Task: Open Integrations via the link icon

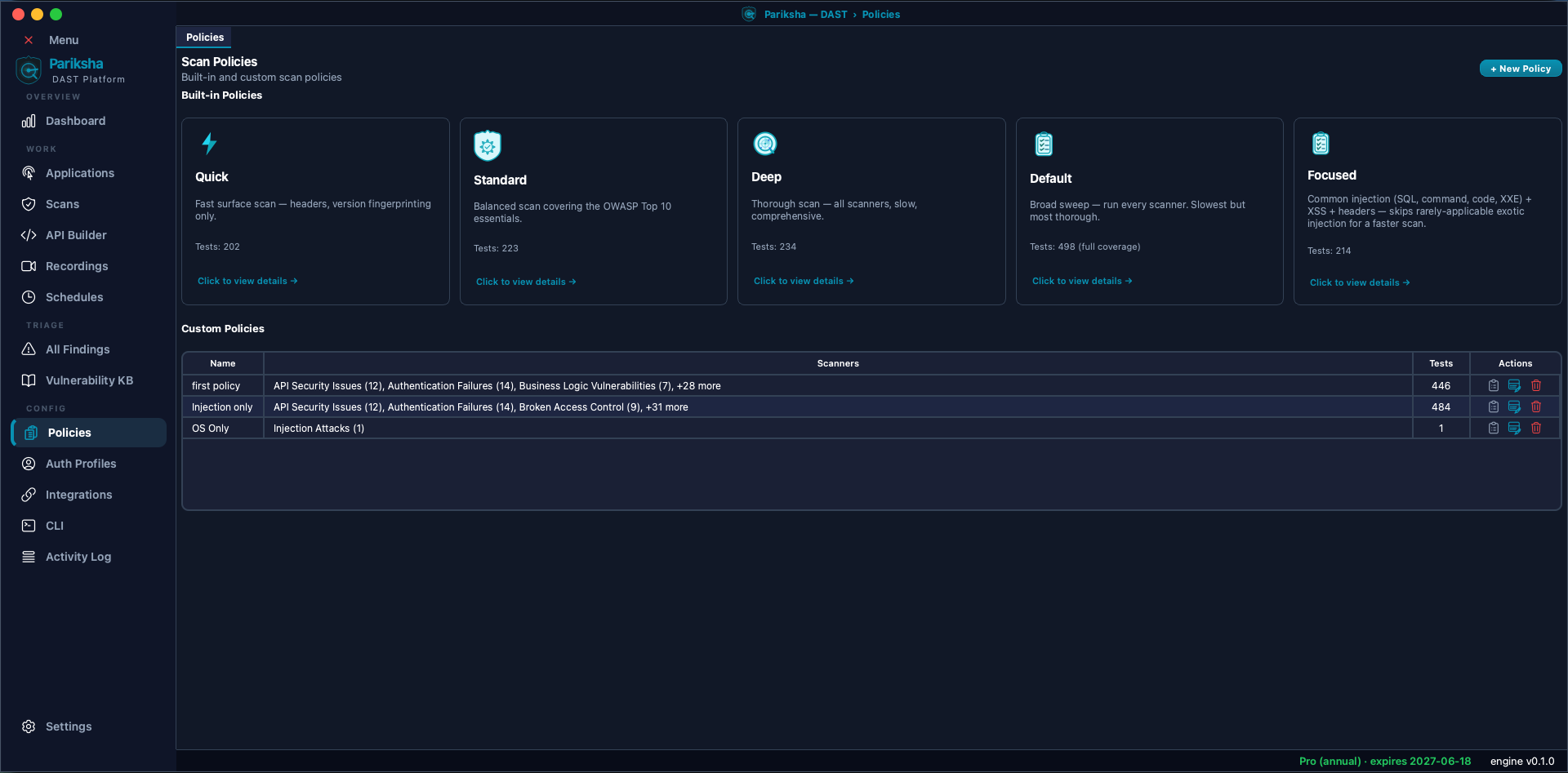Action: tap(29, 495)
